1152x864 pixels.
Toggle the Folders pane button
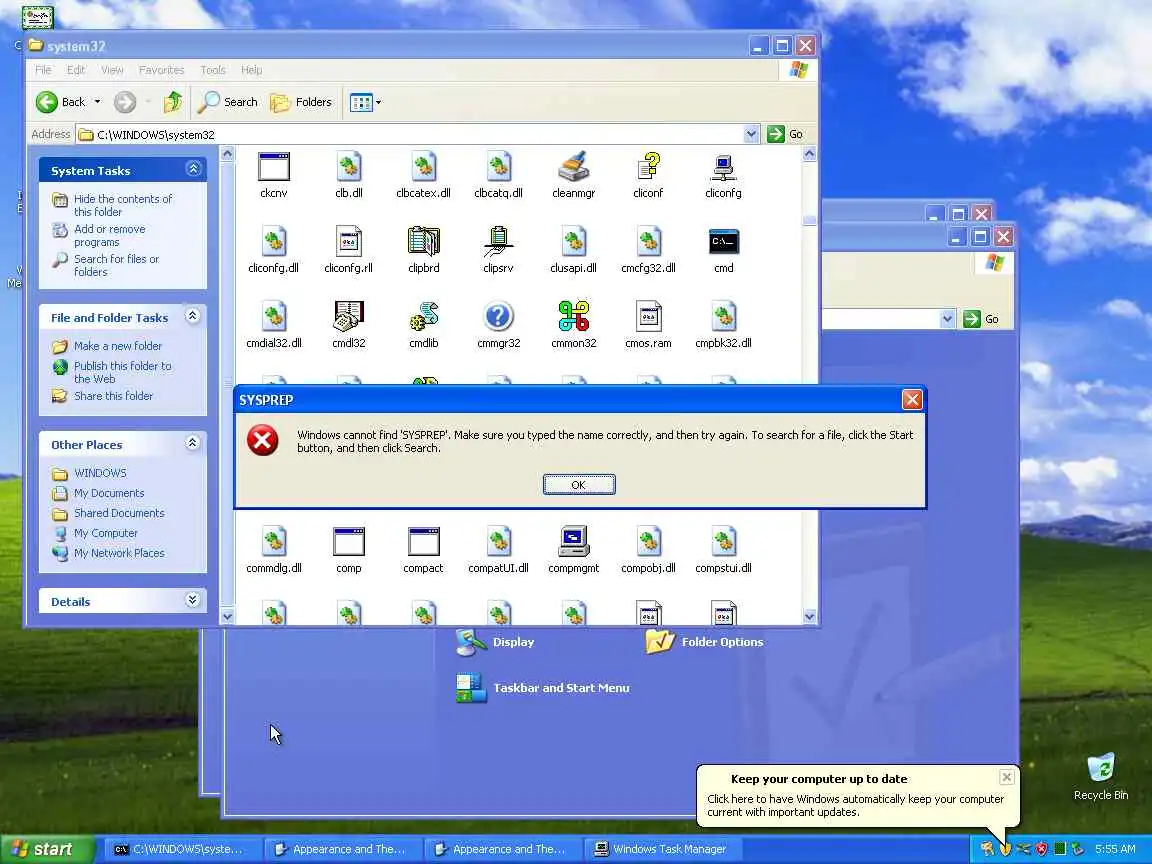click(x=301, y=102)
